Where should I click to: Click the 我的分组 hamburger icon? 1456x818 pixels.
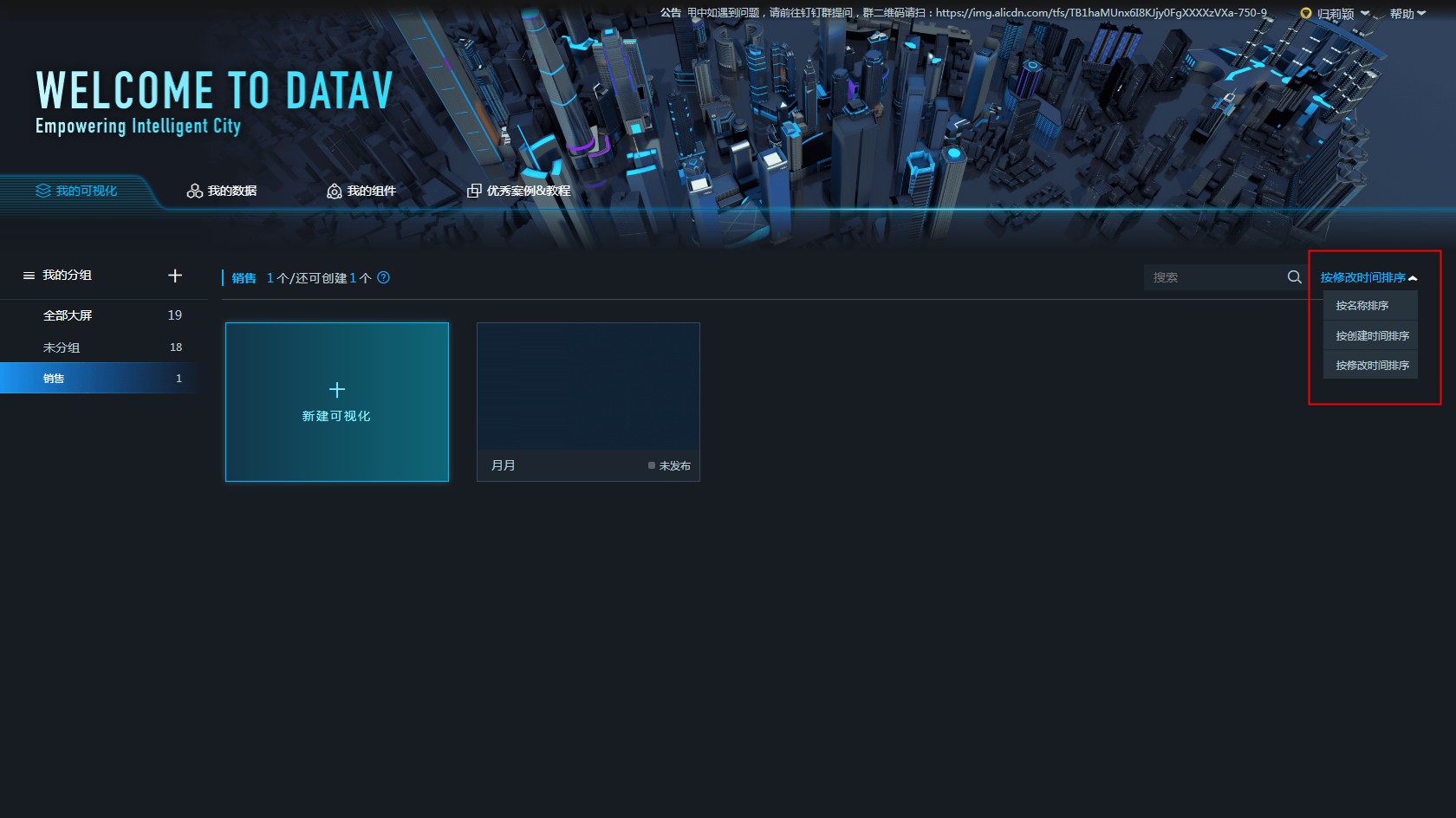click(29, 276)
